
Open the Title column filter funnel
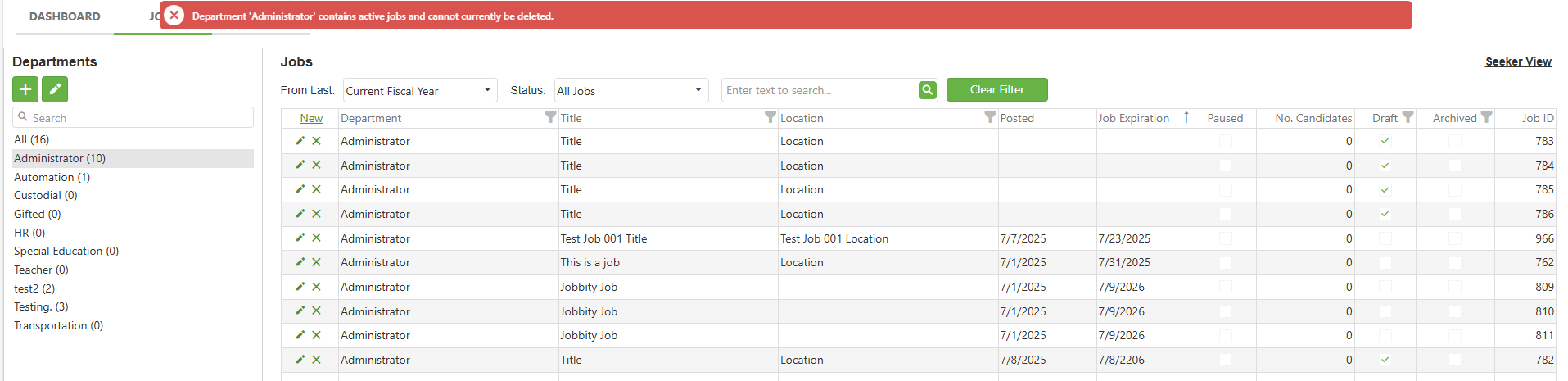(770, 118)
